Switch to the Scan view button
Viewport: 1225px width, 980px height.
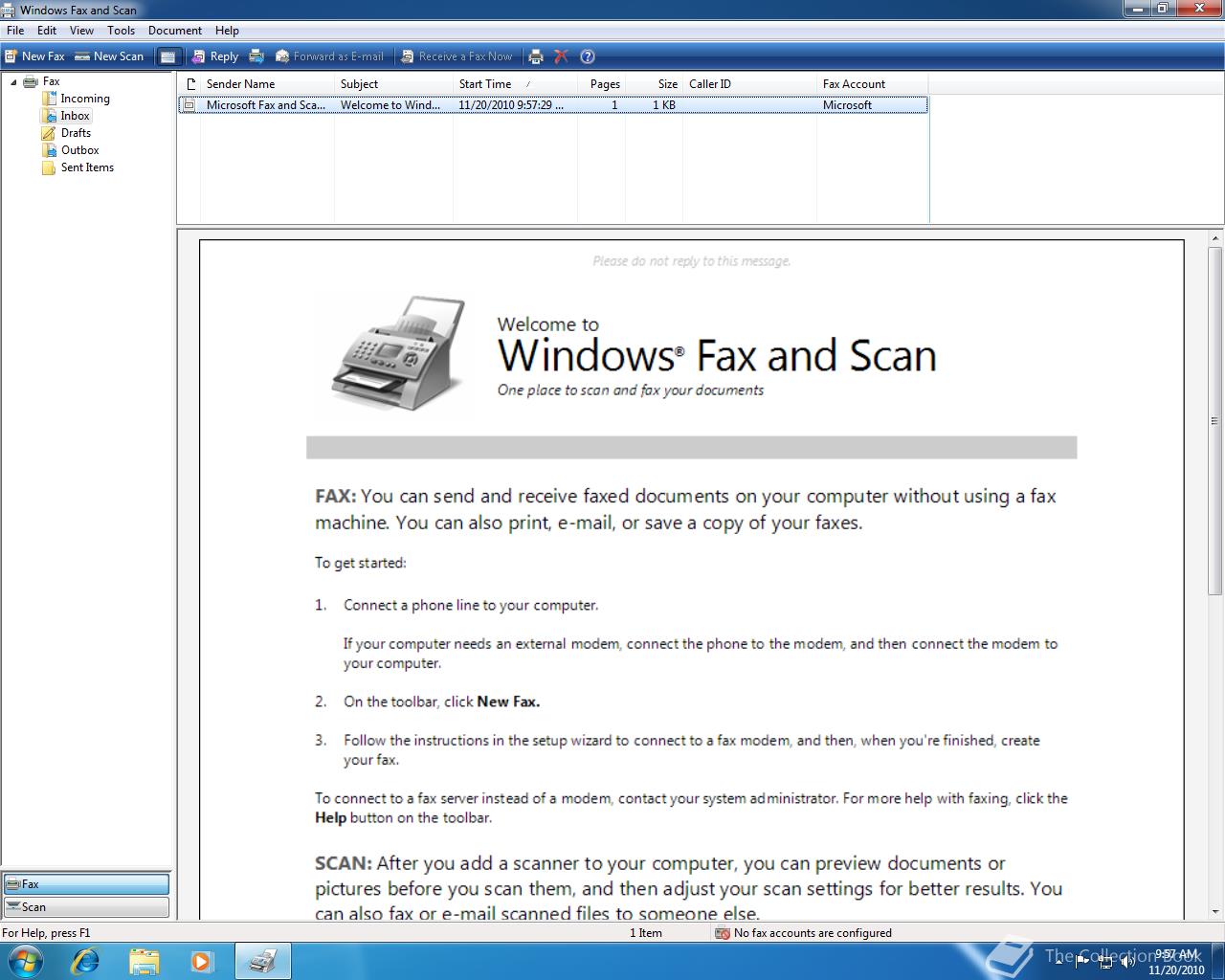(x=86, y=907)
